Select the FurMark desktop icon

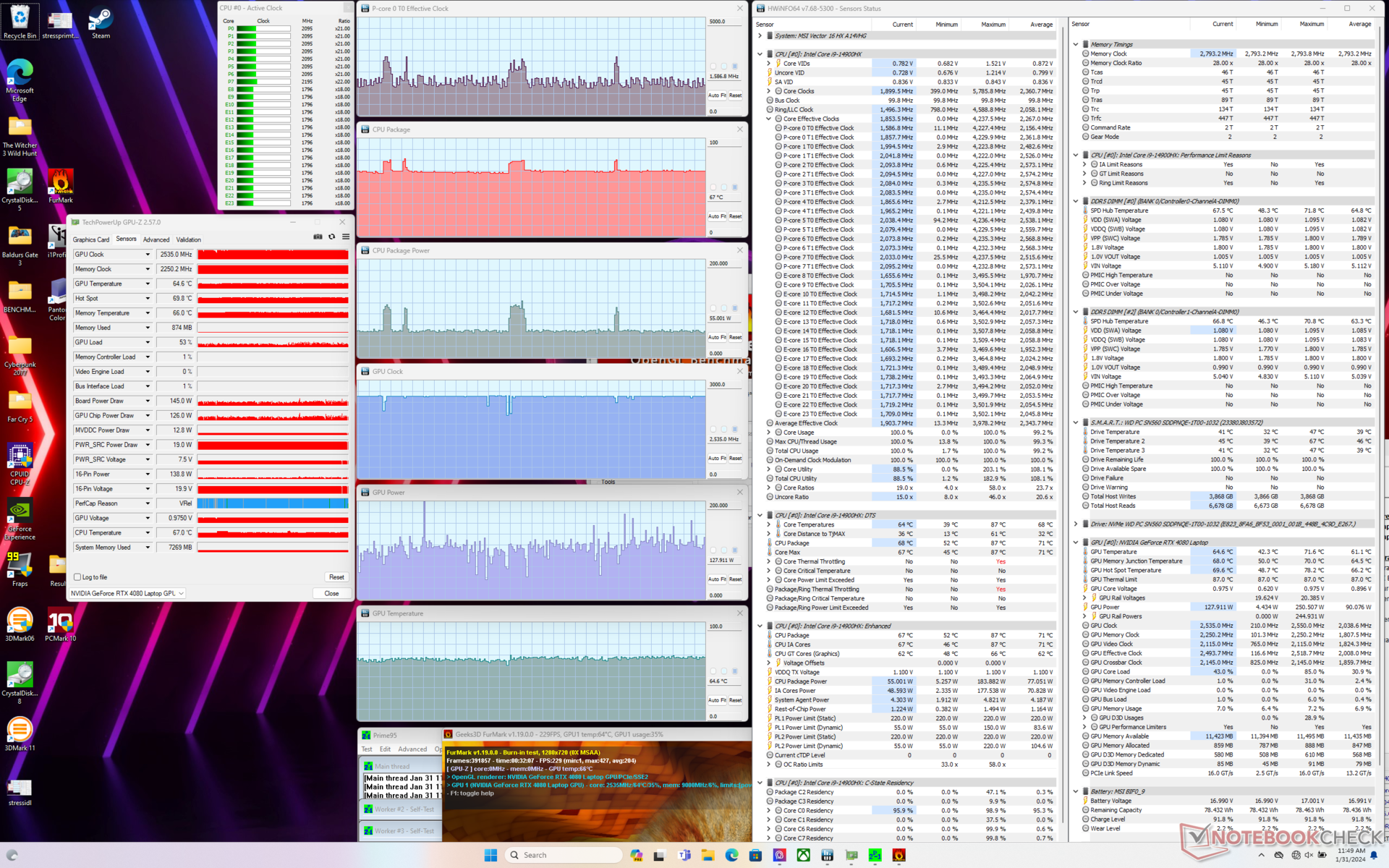click(x=61, y=186)
